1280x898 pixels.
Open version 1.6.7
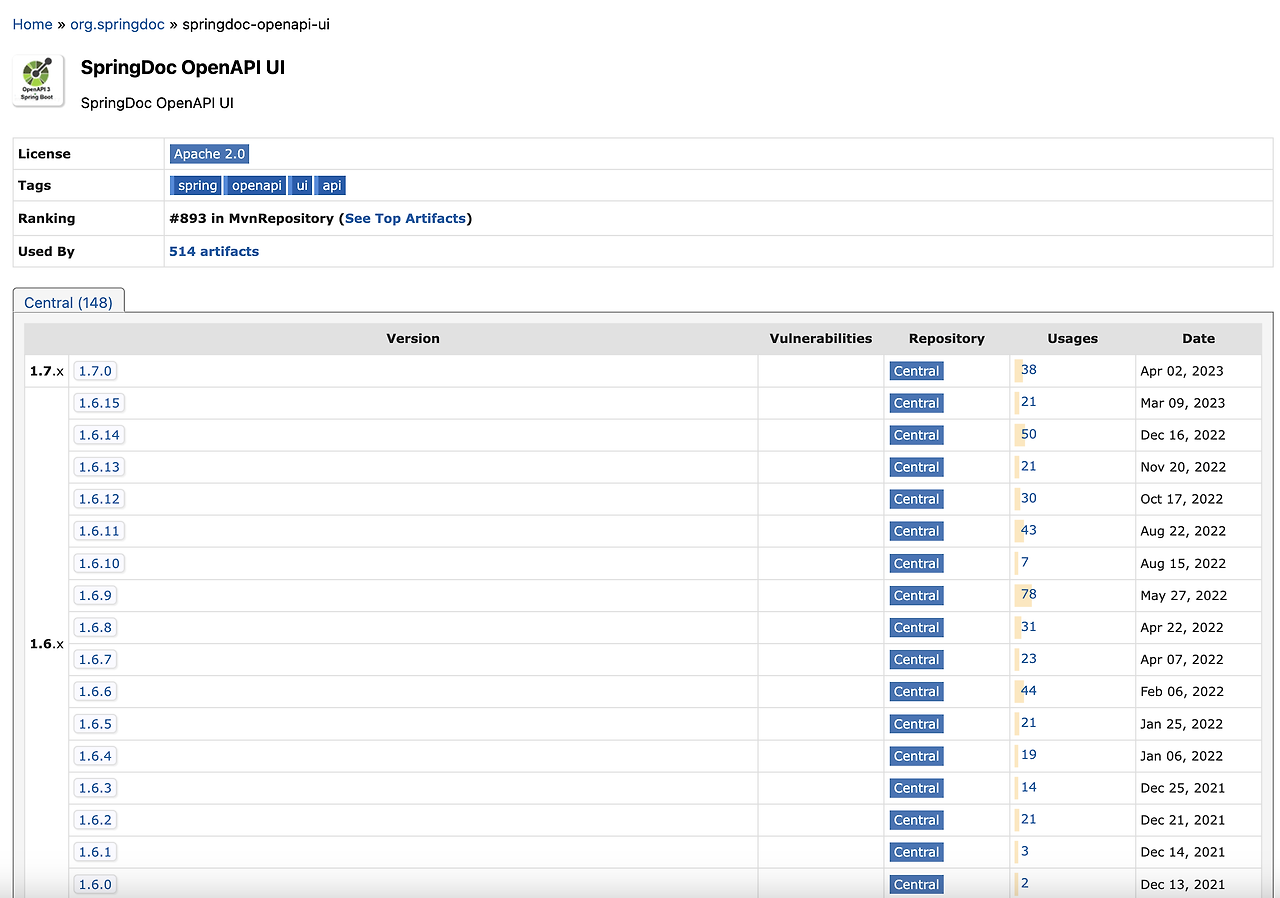click(x=96, y=659)
